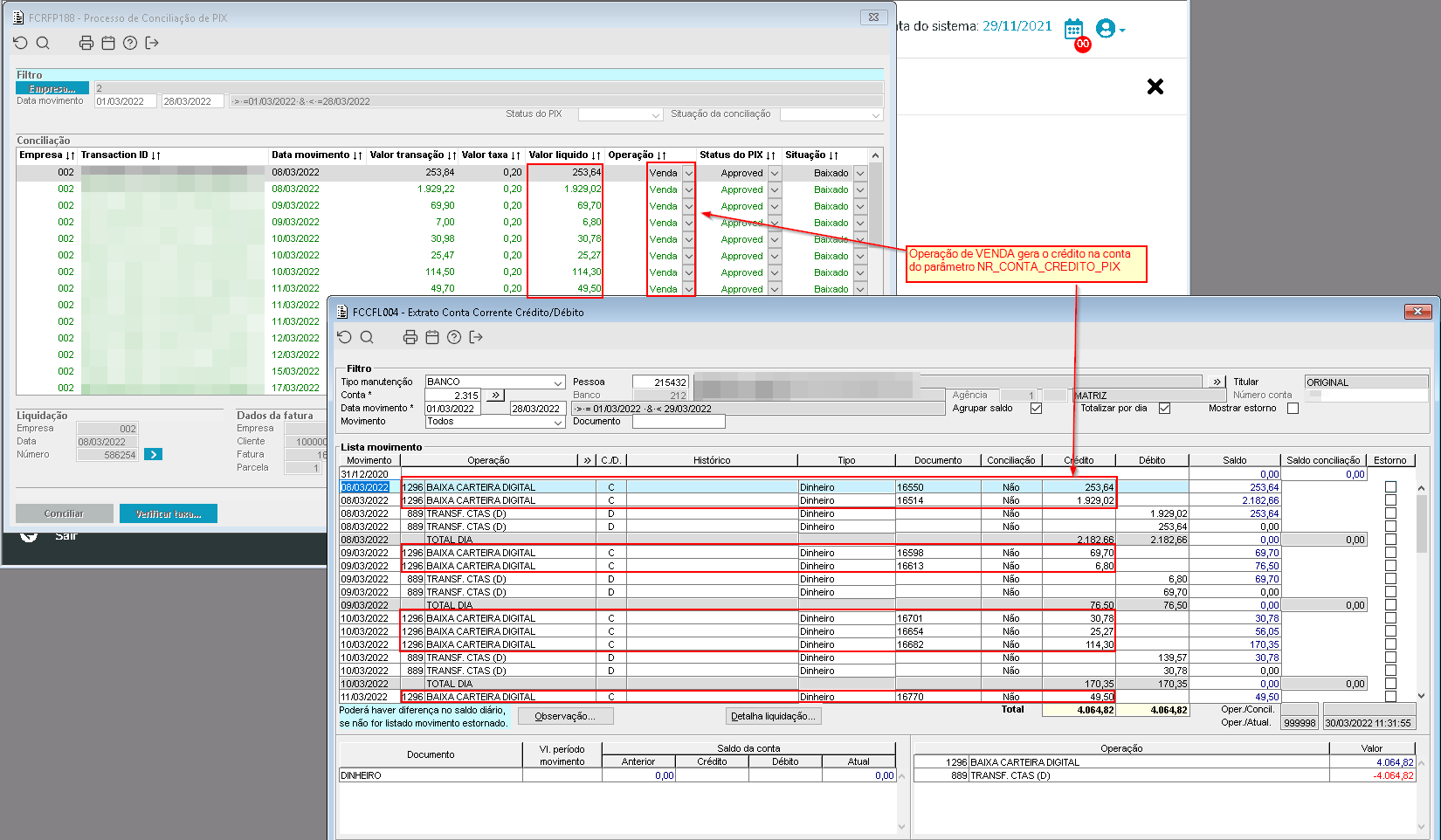The width and height of the screenshot is (1441, 840).
Task: Check Estorno box for document 16682 row
Action: [1390, 644]
